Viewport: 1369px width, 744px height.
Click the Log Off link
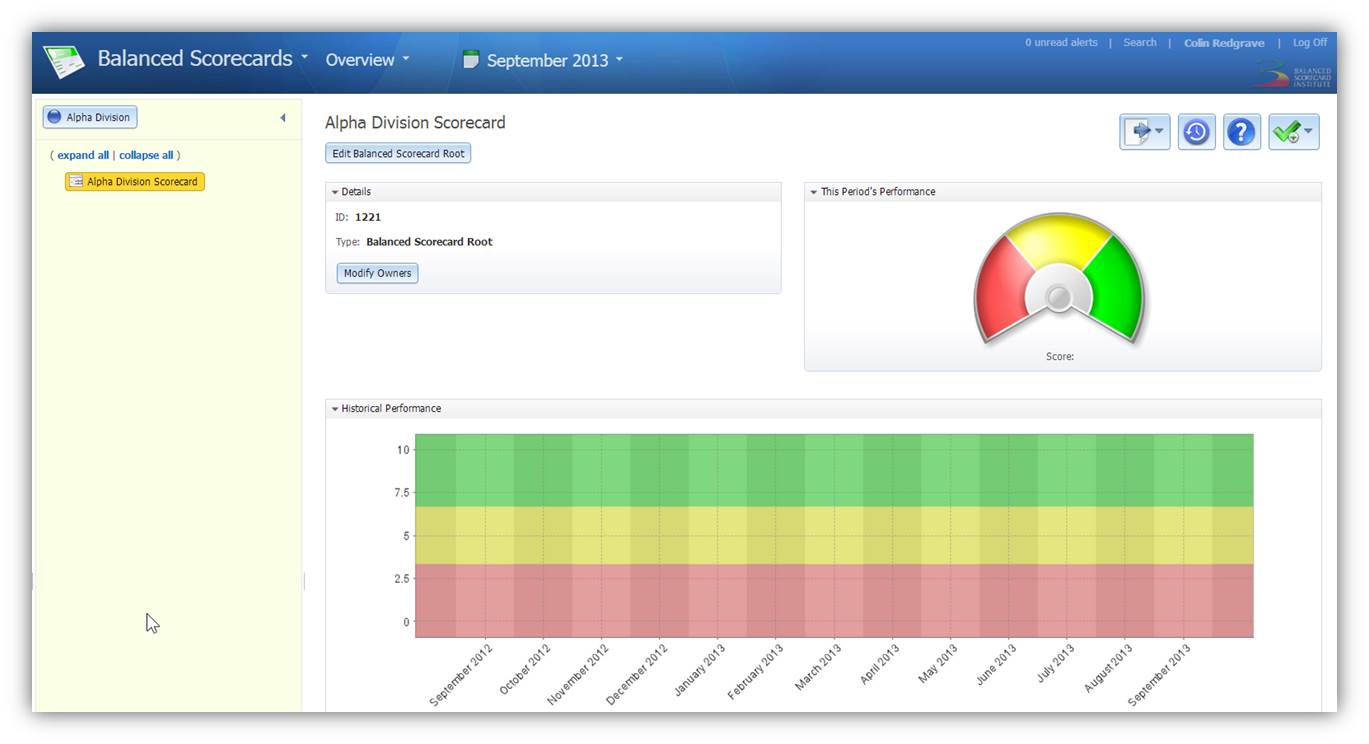pyautogui.click(x=1310, y=43)
